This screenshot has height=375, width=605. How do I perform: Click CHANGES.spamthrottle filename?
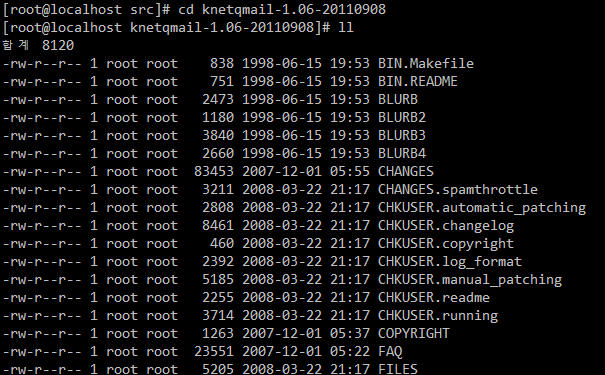458,189
